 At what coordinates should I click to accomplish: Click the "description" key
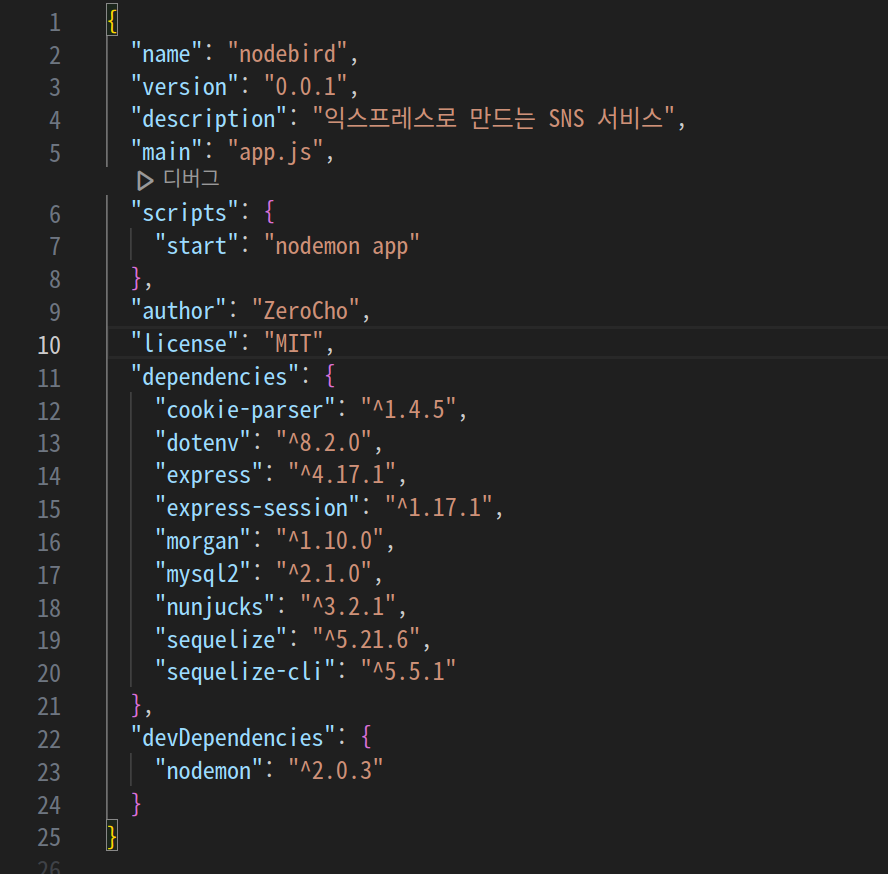pyautogui.click(x=208, y=119)
